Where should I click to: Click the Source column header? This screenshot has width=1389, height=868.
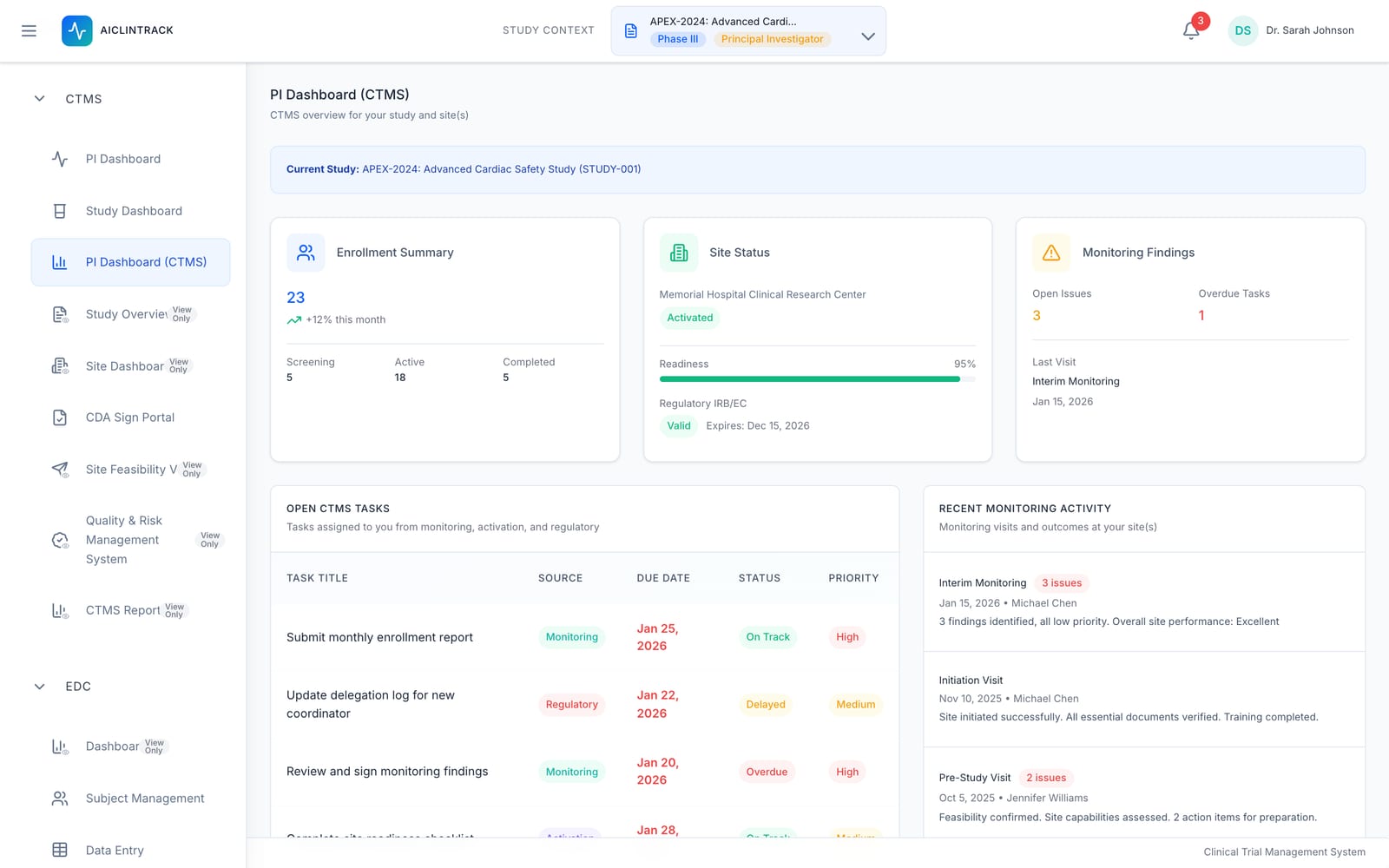point(560,578)
